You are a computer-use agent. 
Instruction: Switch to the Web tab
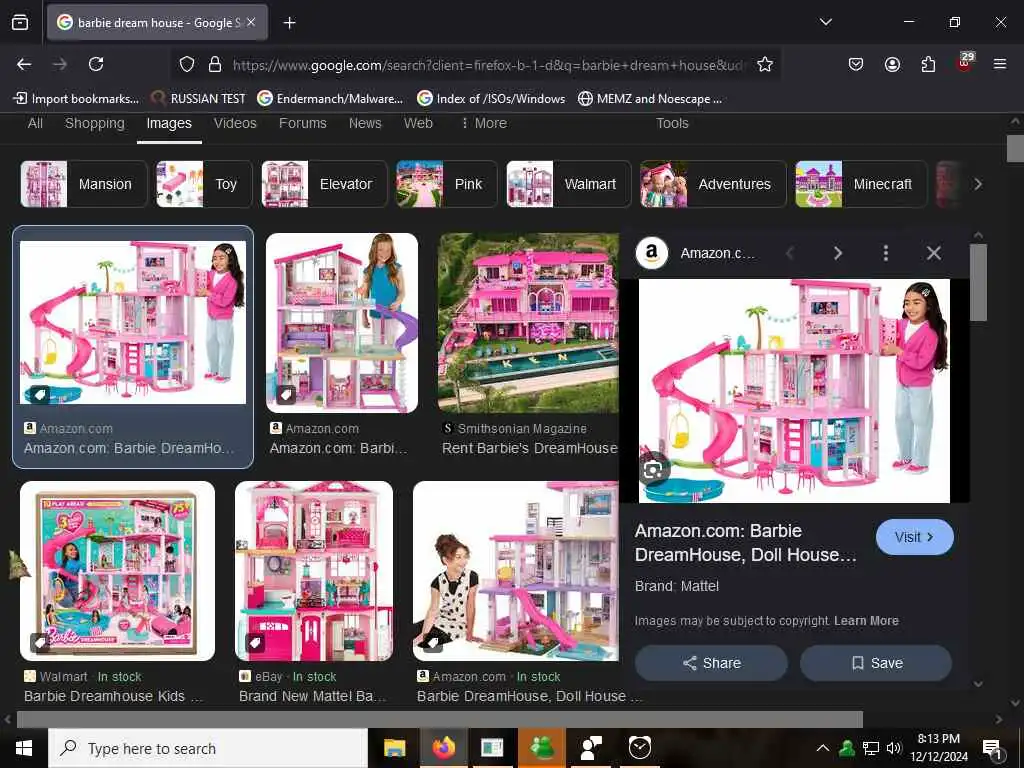click(418, 123)
